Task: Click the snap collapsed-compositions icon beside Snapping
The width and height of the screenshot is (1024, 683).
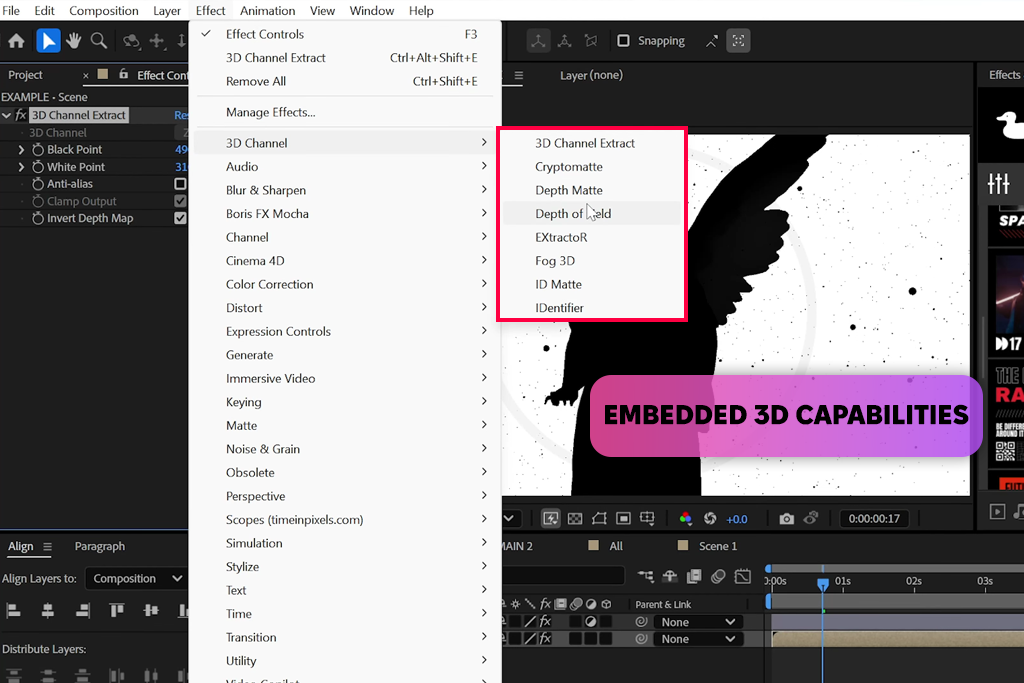Action: [x=739, y=40]
